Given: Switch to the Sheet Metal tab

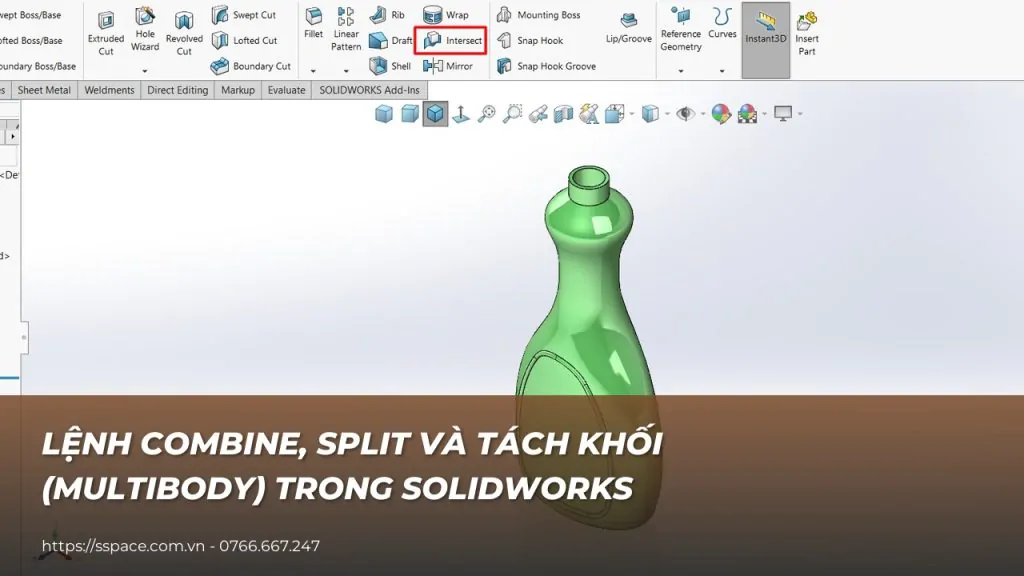Looking at the screenshot, I should tap(44, 90).
